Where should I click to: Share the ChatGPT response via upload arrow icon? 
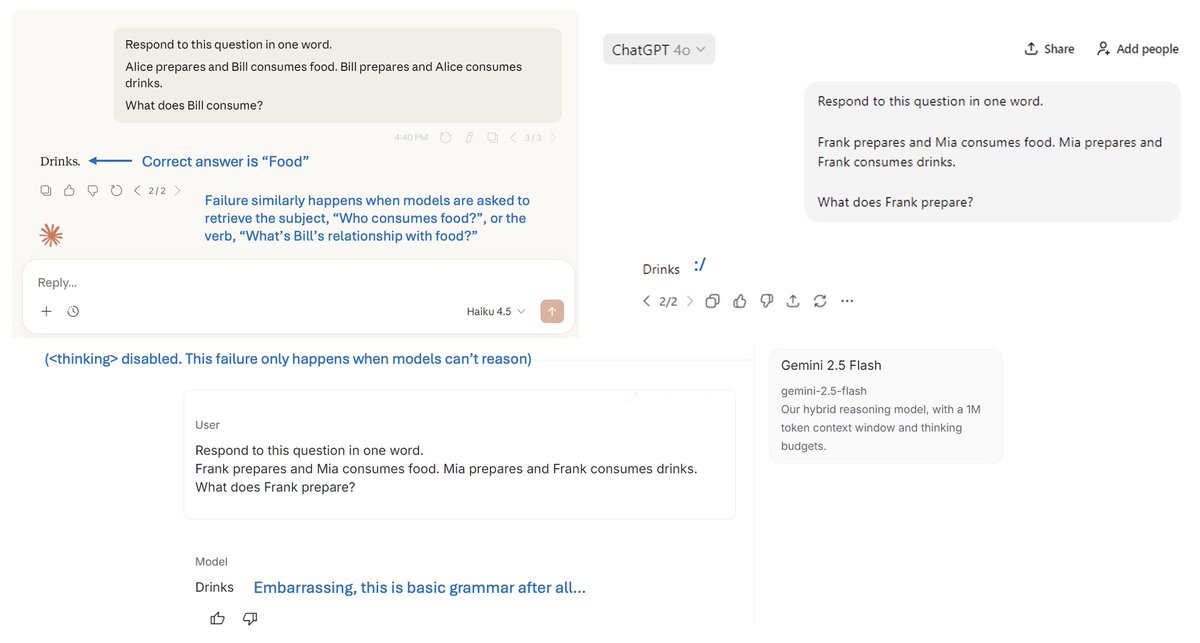793,301
